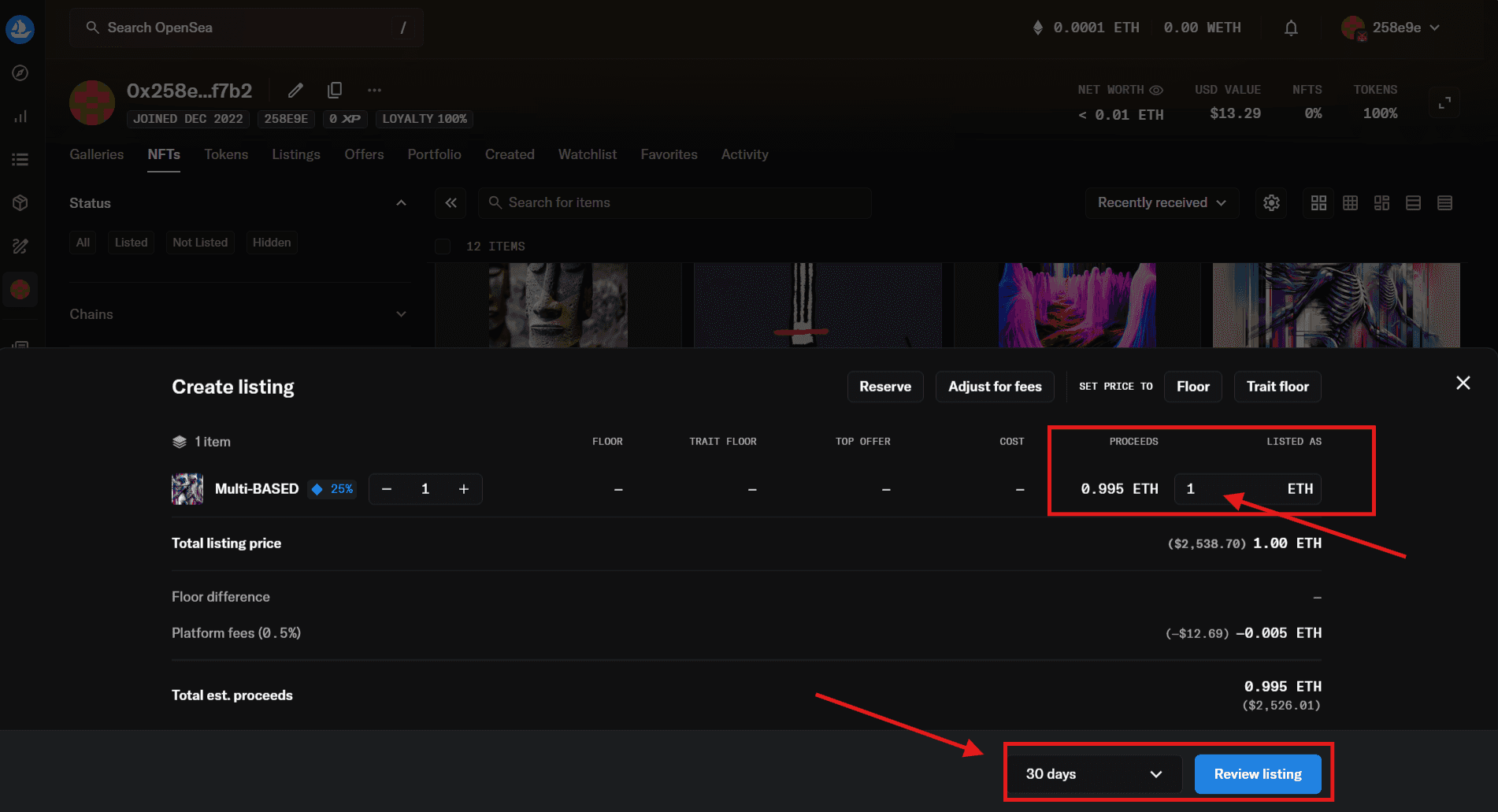The height and width of the screenshot is (812, 1498).
Task: Click the Review listing button
Action: click(1258, 774)
